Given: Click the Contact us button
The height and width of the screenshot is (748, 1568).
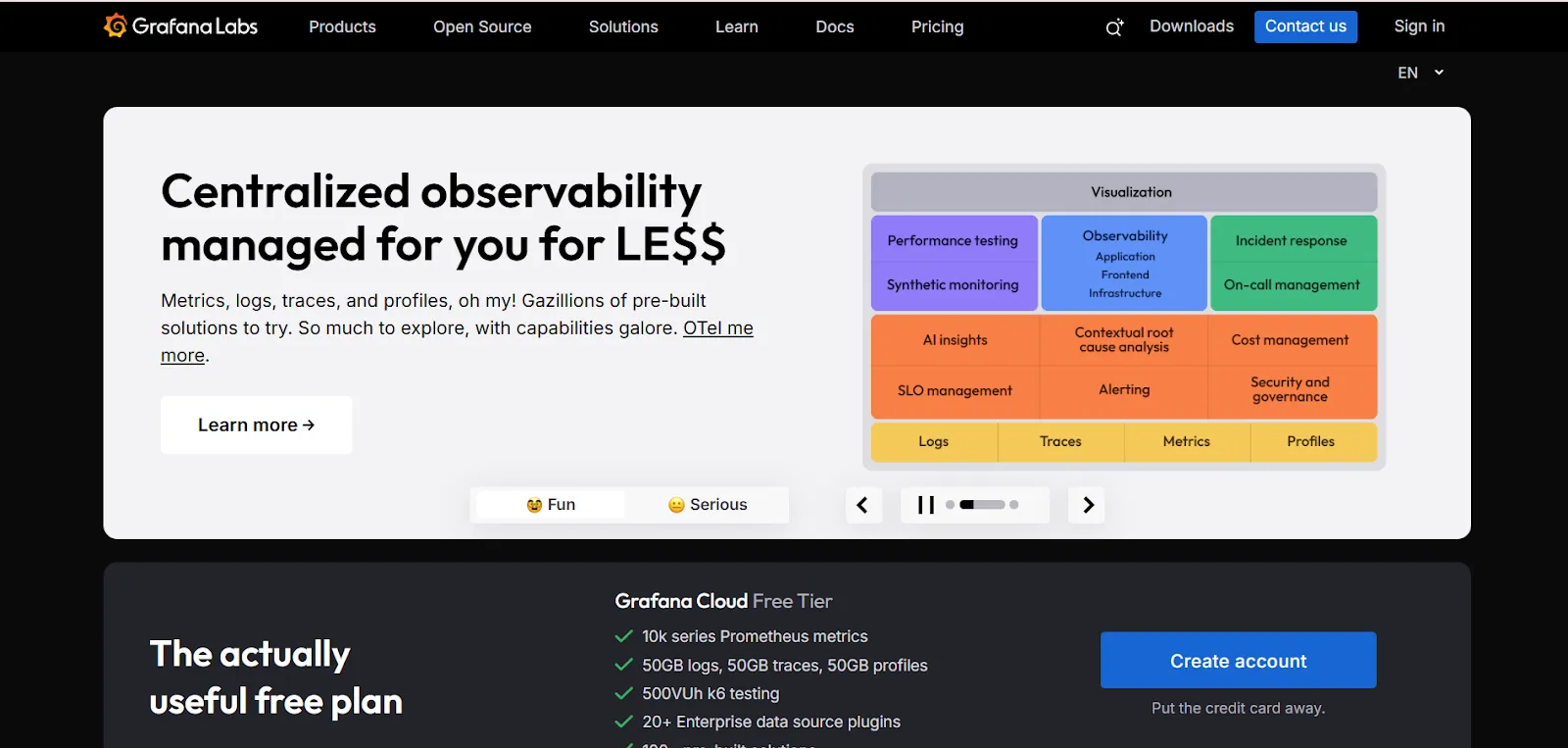Looking at the screenshot, I should click(x=1305, y=26).
